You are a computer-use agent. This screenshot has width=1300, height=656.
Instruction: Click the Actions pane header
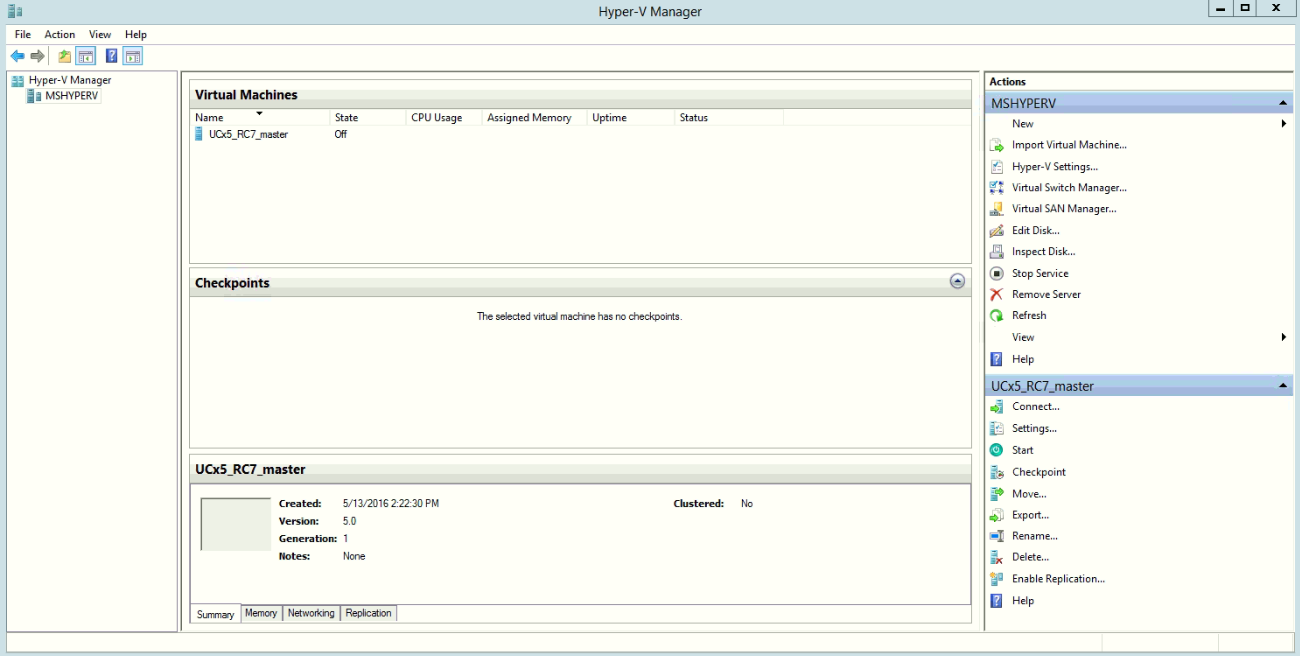tap(1138, 82)
